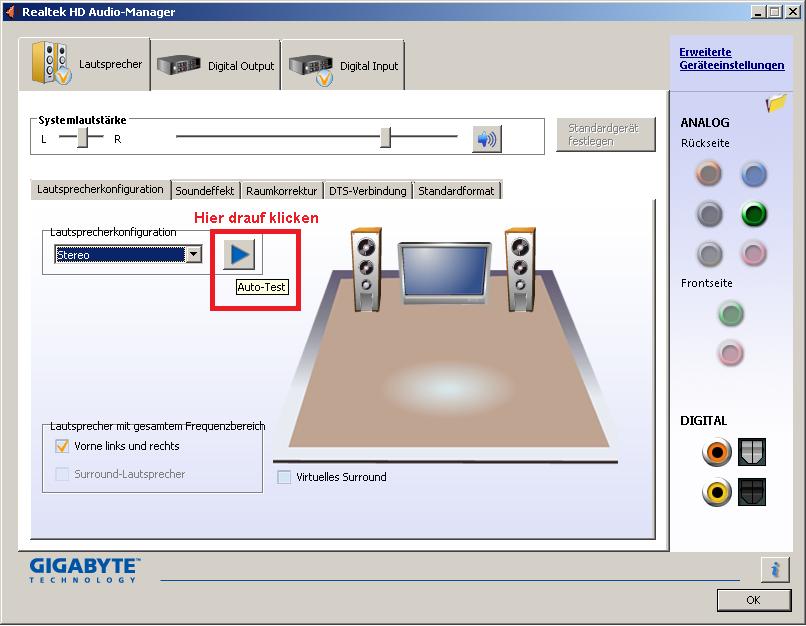Open the information icon button
Image resolution: width=806 pixels, height=626 pixels.
pos(775,569)
